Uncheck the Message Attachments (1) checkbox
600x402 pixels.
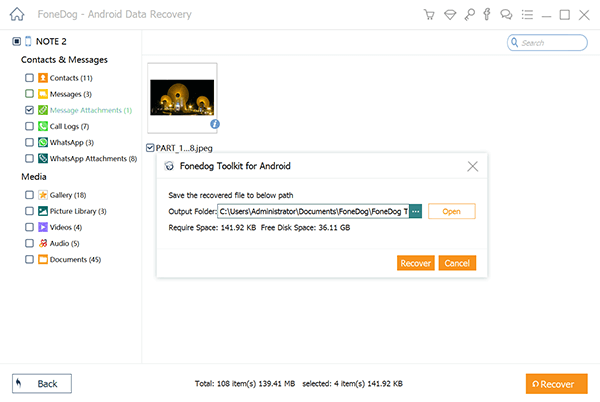click(x=29, y=110)
